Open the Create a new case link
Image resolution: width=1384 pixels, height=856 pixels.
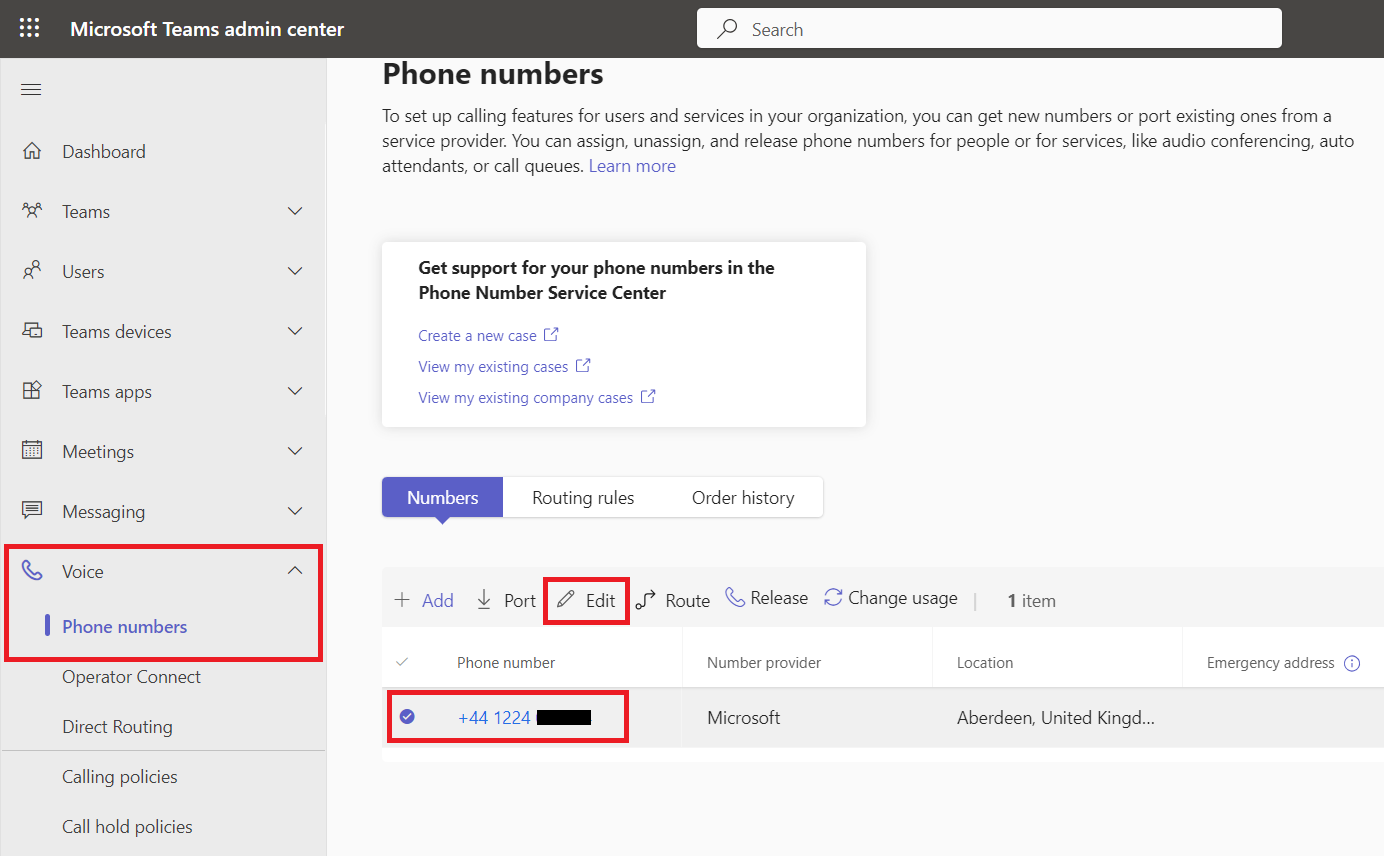(477, 336)
